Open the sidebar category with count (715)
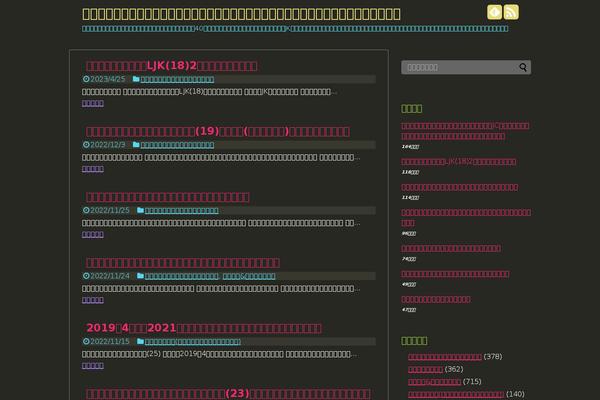This screenshot has height=400, width=600. 434,382
